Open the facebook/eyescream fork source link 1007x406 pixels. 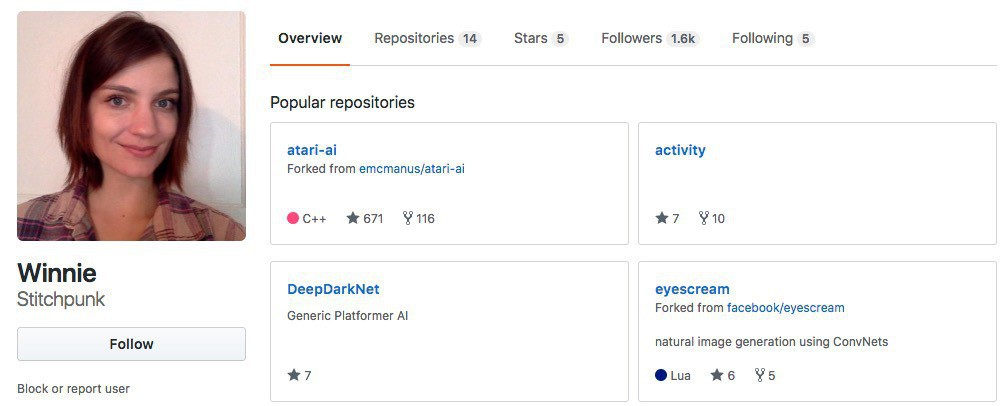click(x=786, y=308)
